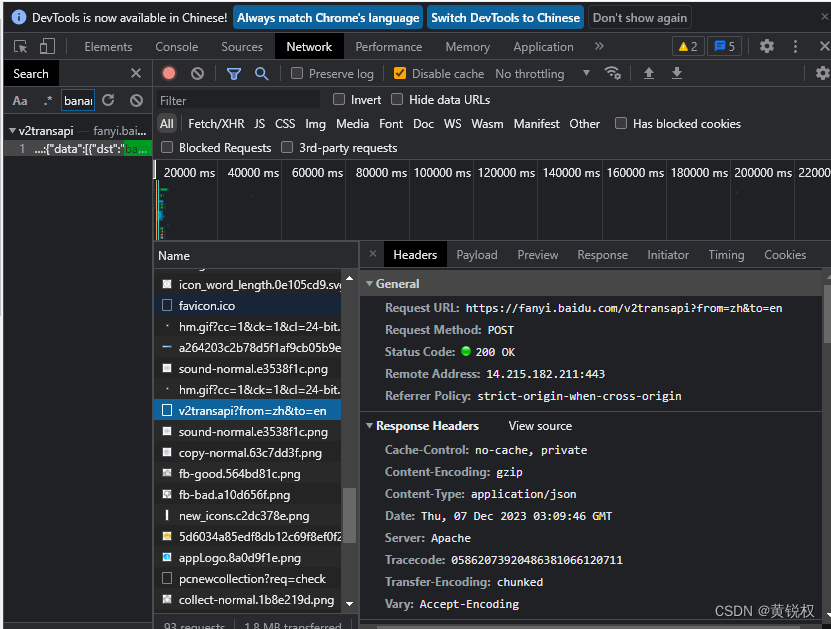Image resolution: width=831 pixels, height=629 pixels.
Task: Click the red record network log button
Action: click(x=169, y=73)
